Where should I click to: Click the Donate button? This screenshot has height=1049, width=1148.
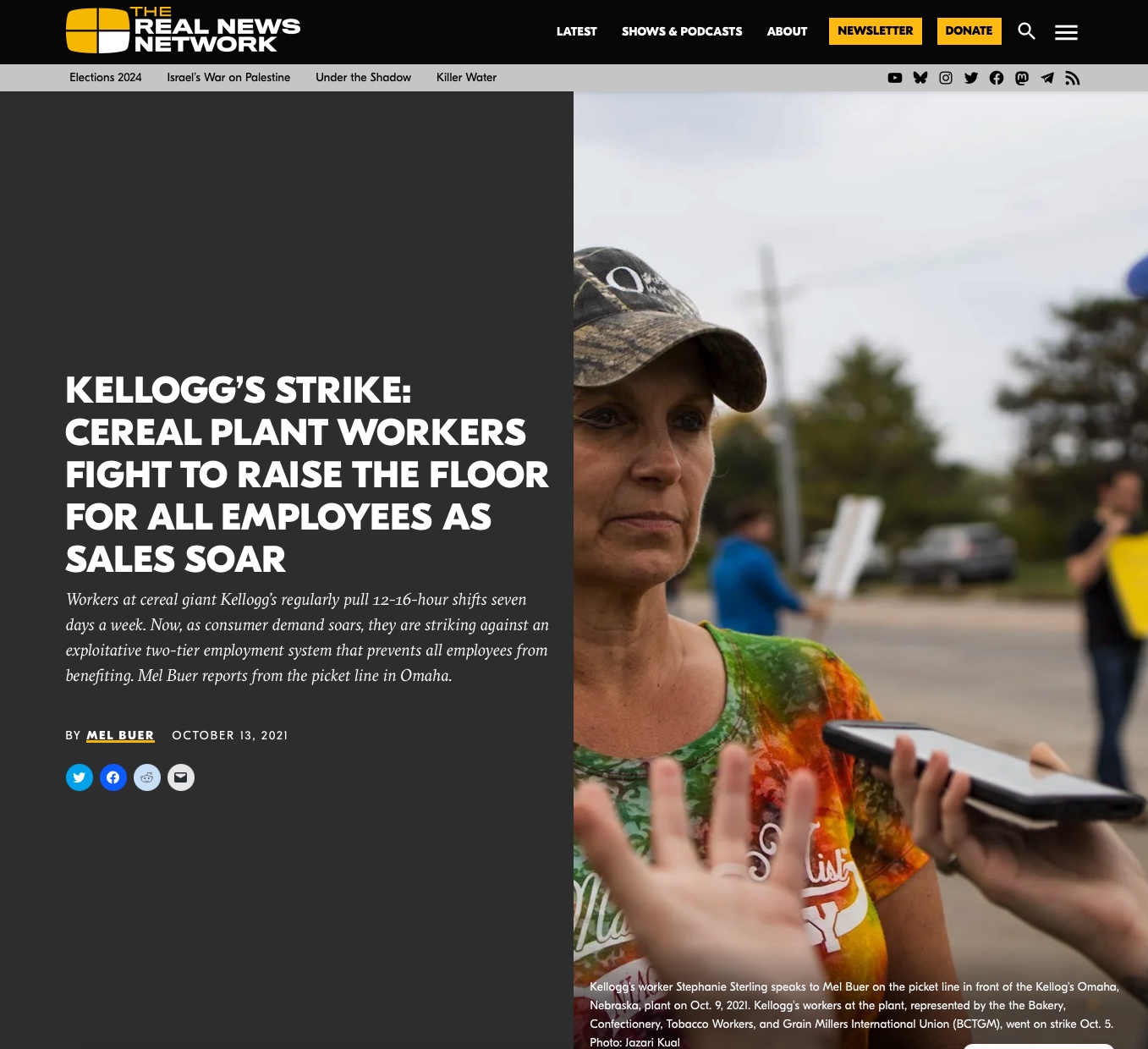(x=969, y=31)
